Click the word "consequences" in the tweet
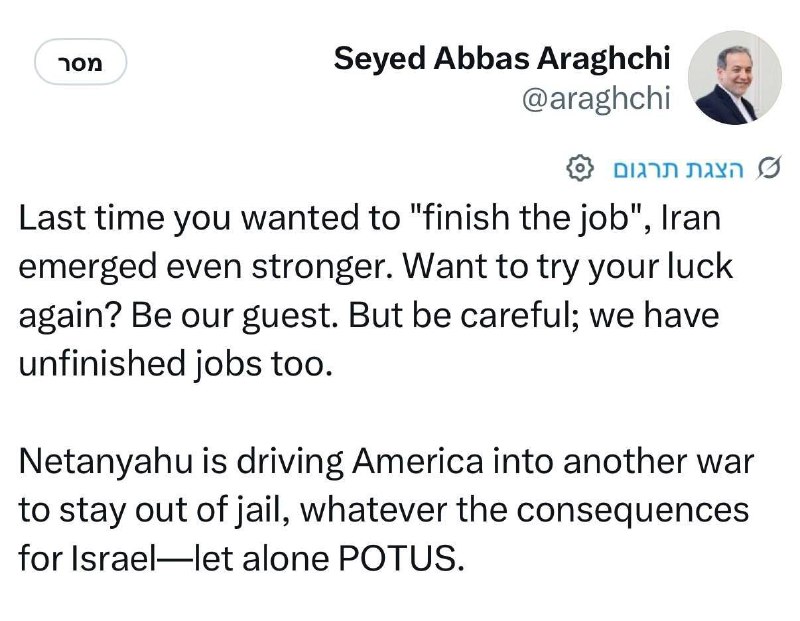This screenshot has width=800, height=621. 633,511
